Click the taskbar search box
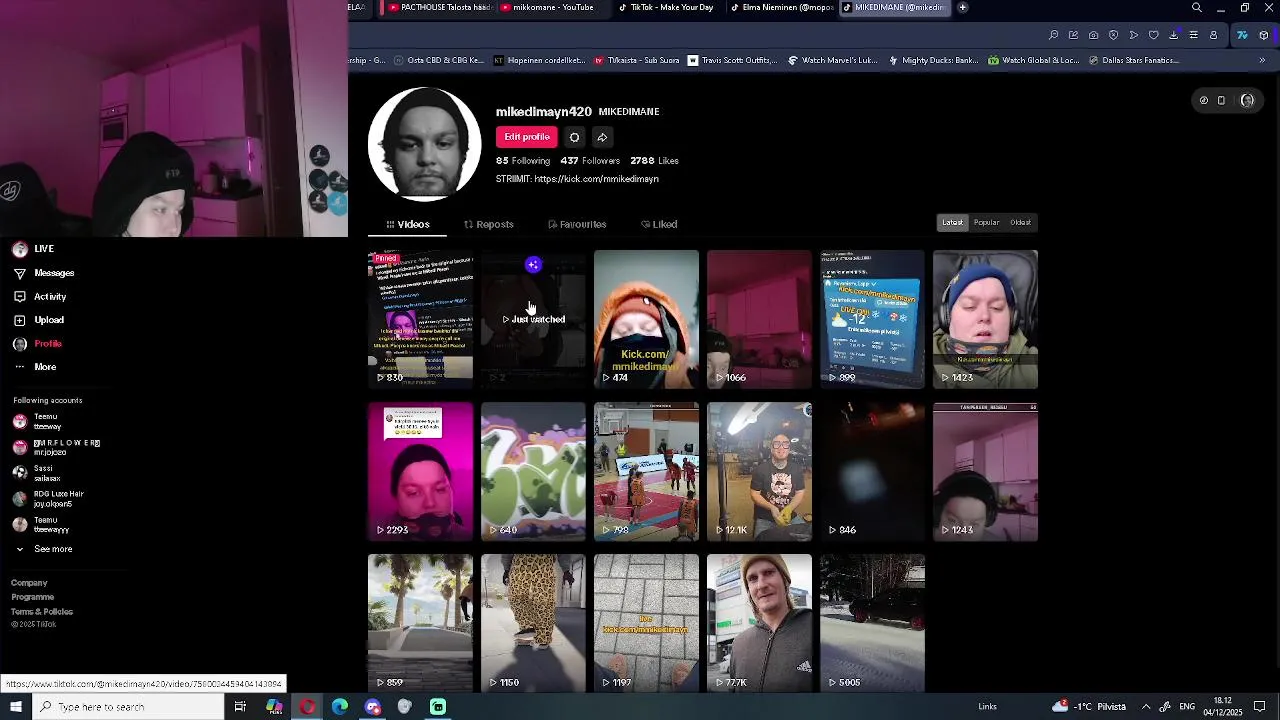This screenshot has width=1280, height=720. pyautogui.click(x=127, y=707)
